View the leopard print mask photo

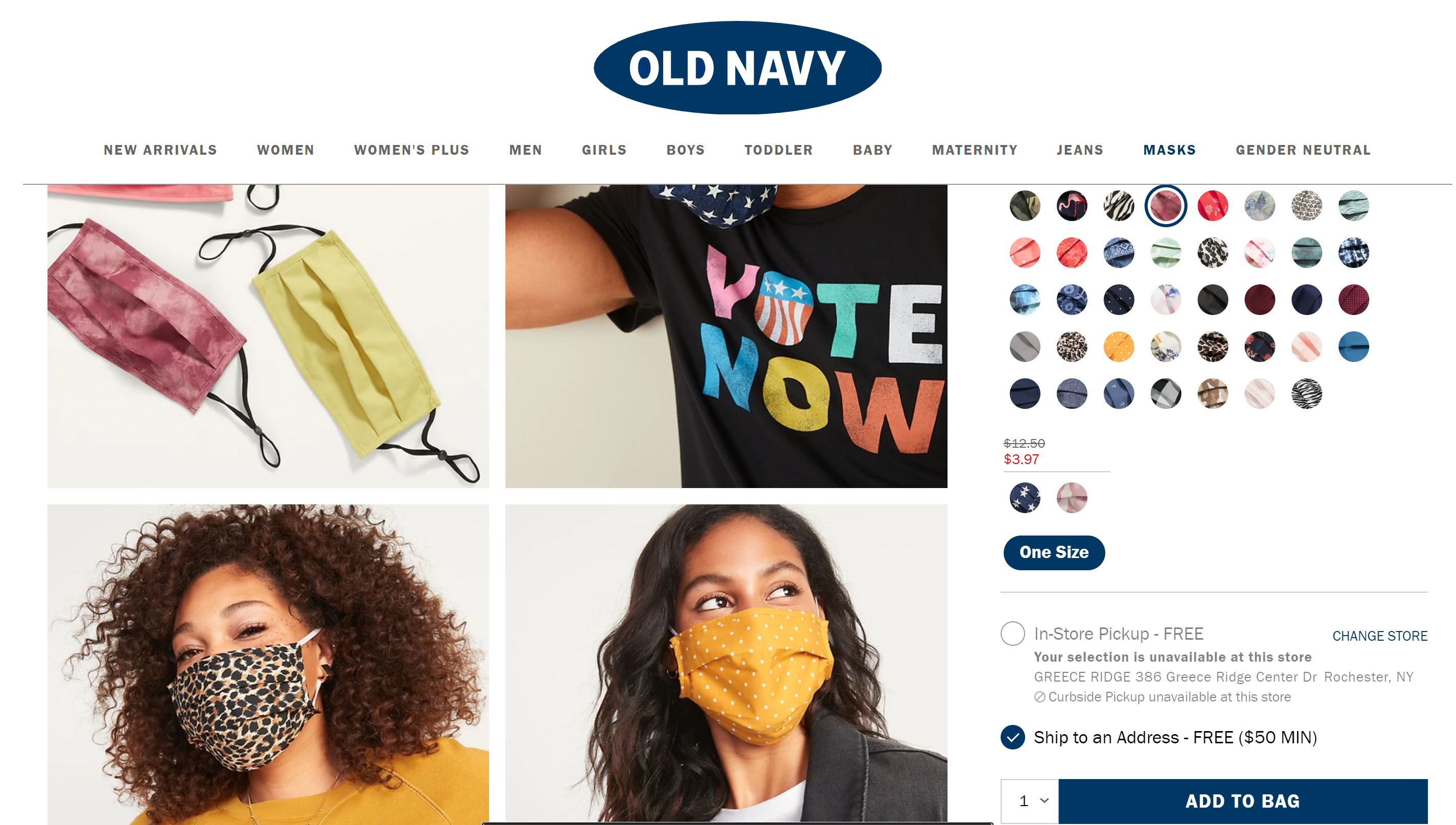[x=268, y=664]
